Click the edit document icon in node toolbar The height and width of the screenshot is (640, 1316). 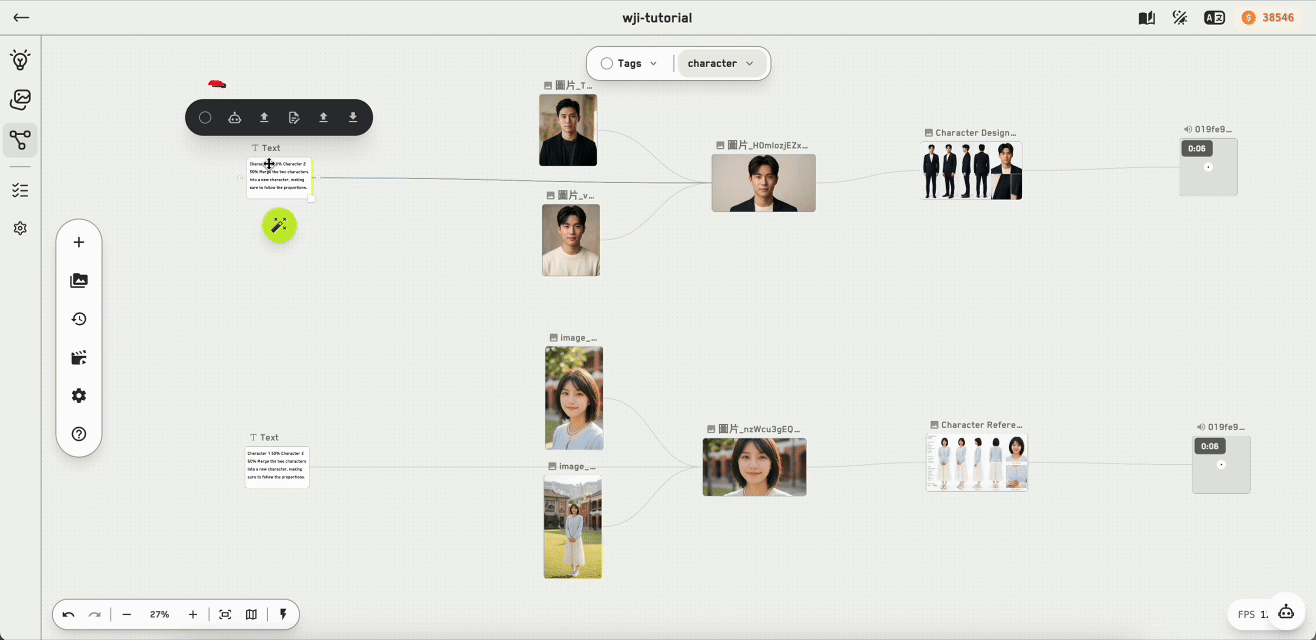click(x=294, y=117)
